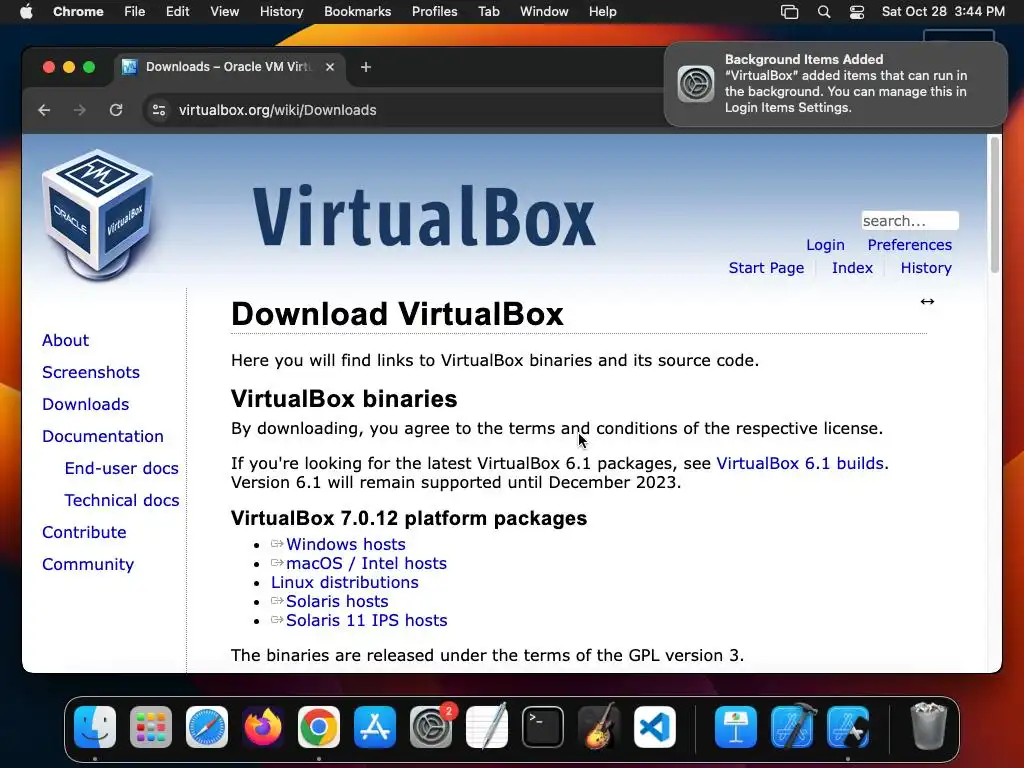Screen dimensions: 1024x768
Task: Open Solaris 11 IPS hosts link
Action: pos(366,620)
